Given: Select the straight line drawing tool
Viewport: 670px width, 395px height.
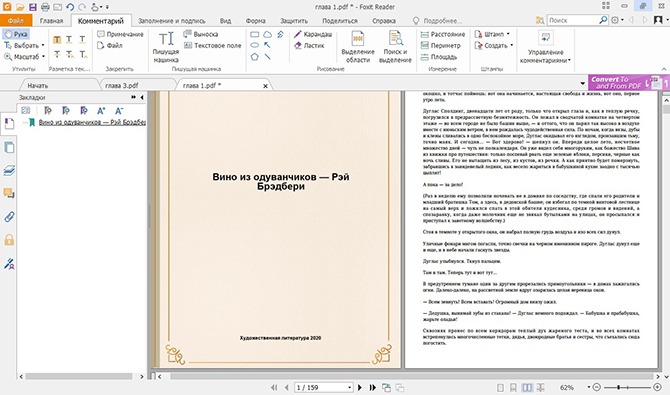Looking at the screenshot, I should click(x=267, y=56).
